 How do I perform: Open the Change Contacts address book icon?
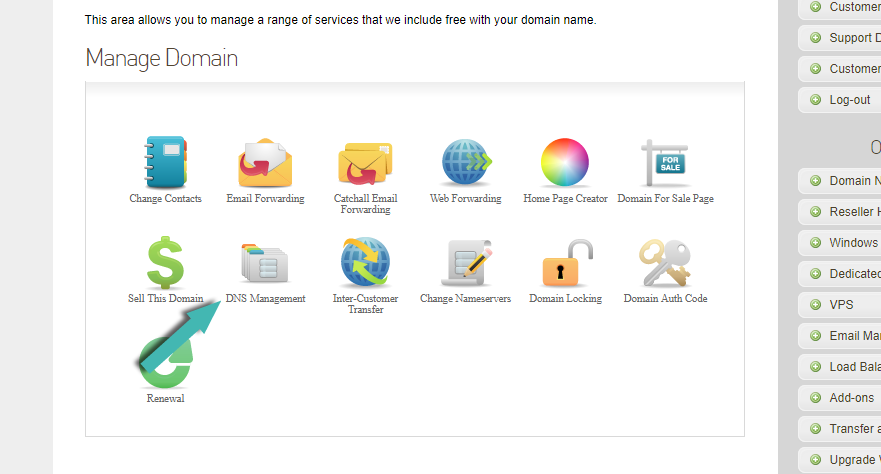[165, 162]
